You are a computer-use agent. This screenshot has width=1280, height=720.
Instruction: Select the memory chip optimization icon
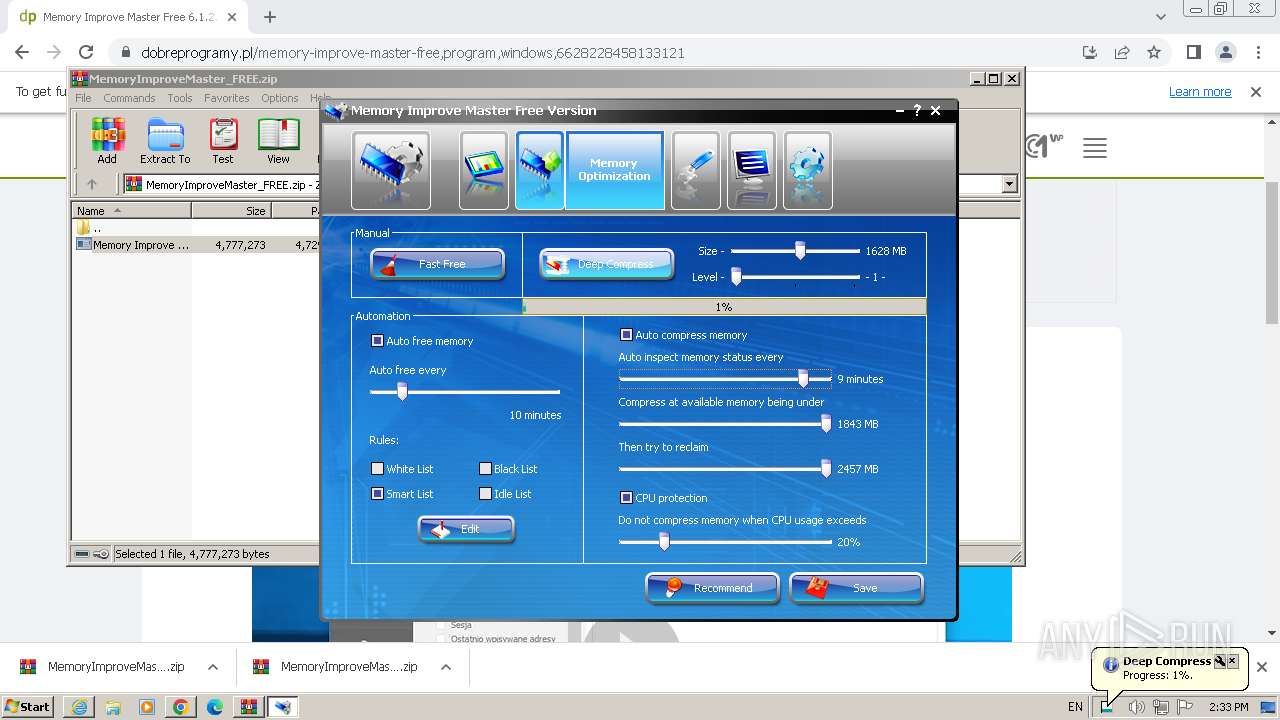pos(540,170)
